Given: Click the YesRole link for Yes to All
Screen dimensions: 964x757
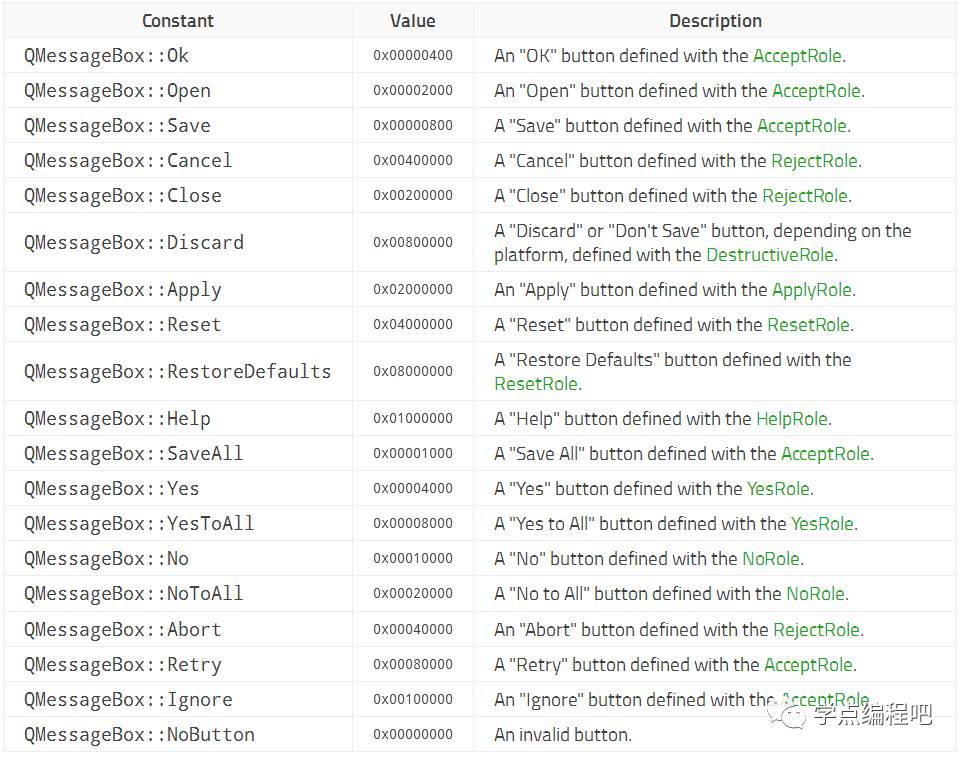Looking at the screenshot, I should coord(822,525).
